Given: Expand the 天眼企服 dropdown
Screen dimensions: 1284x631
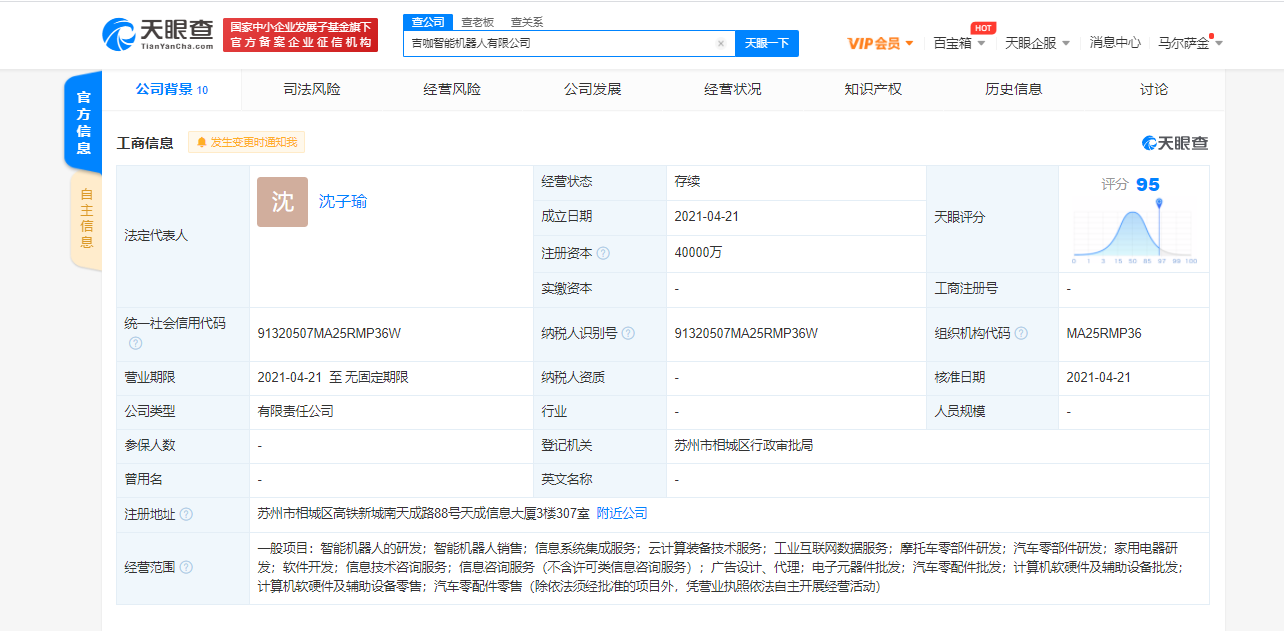Looking at the screenshot, I should pos(1037,43).
